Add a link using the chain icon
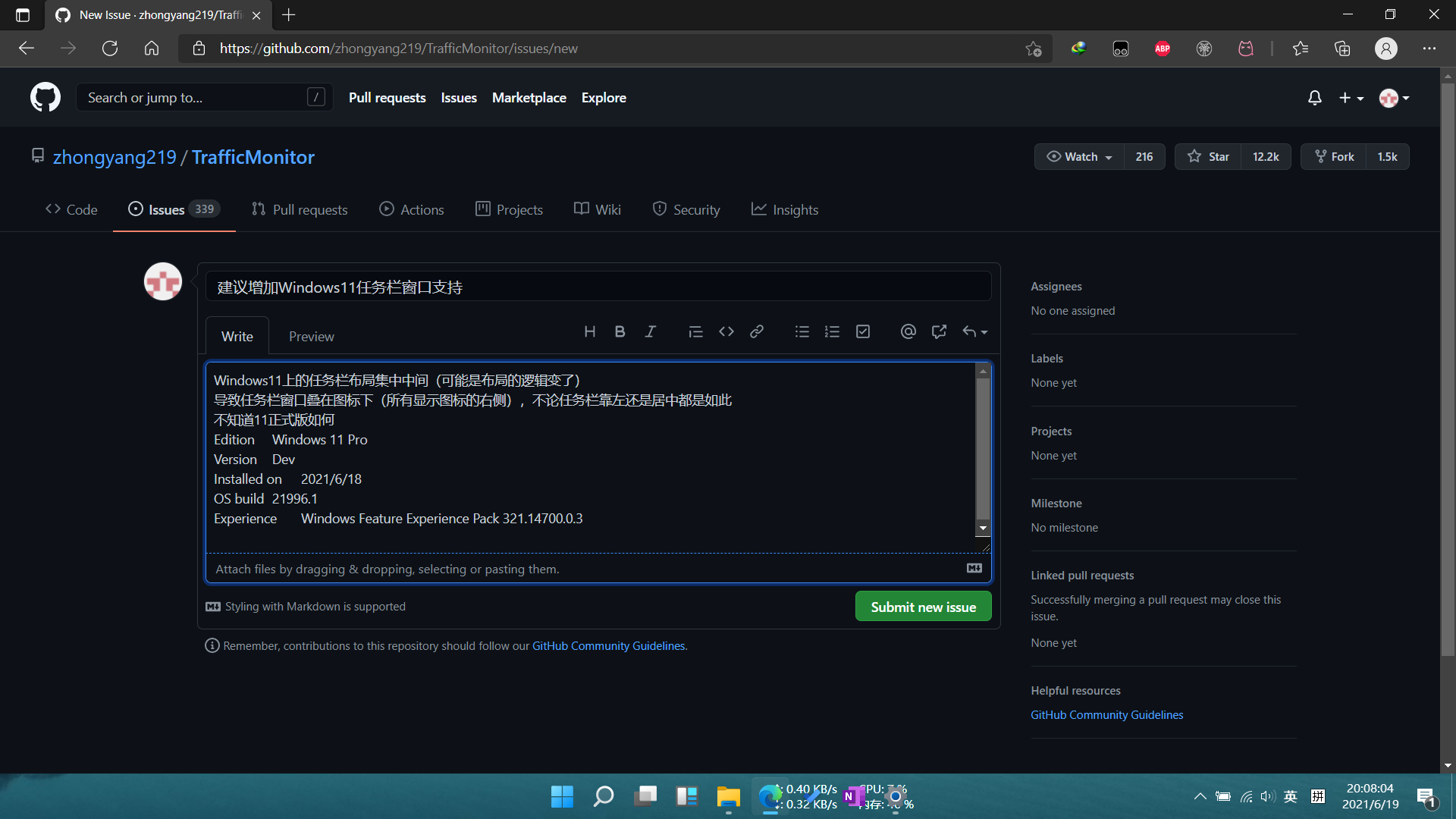The height and width of the screenshot is (819, 1456). coord(756,331)
